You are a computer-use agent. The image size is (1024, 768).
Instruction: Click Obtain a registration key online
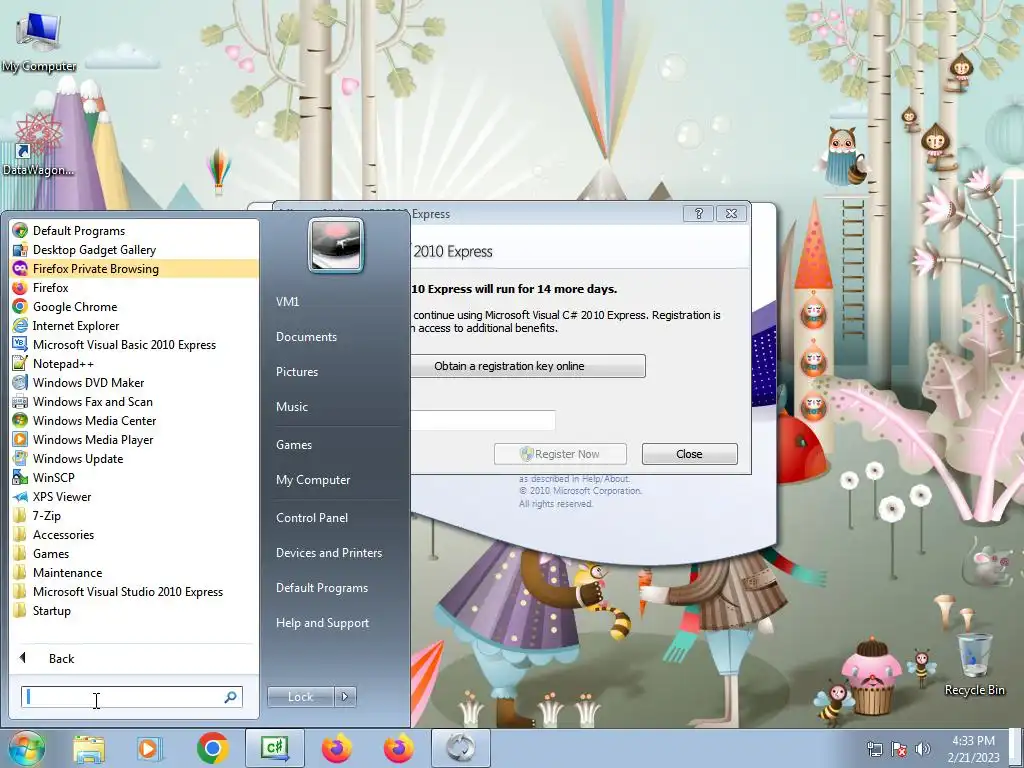point(528,366)
